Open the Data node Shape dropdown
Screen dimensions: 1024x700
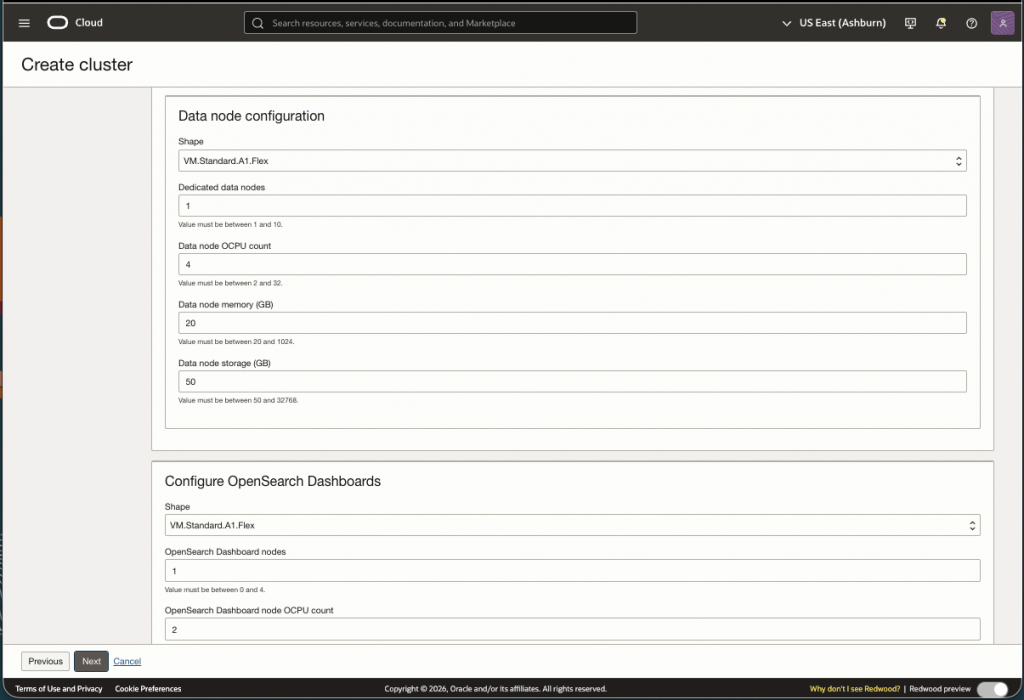[x=572, y=161]
